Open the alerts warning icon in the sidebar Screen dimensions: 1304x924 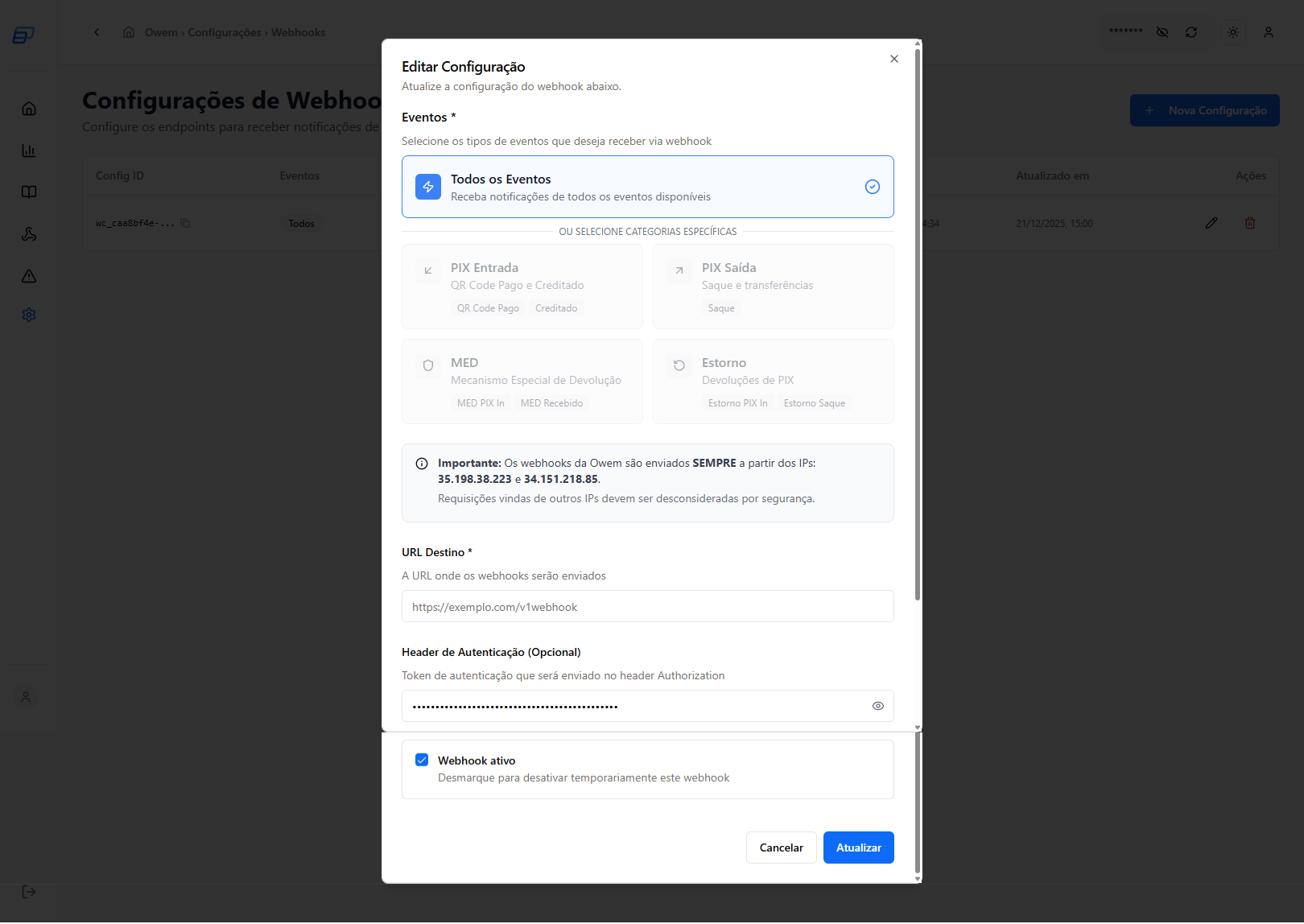[28, 275]
